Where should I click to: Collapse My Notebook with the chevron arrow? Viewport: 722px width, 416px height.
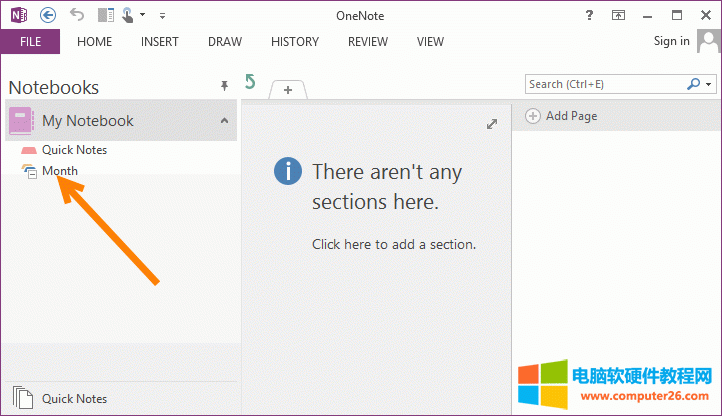(x=224, y=121)
